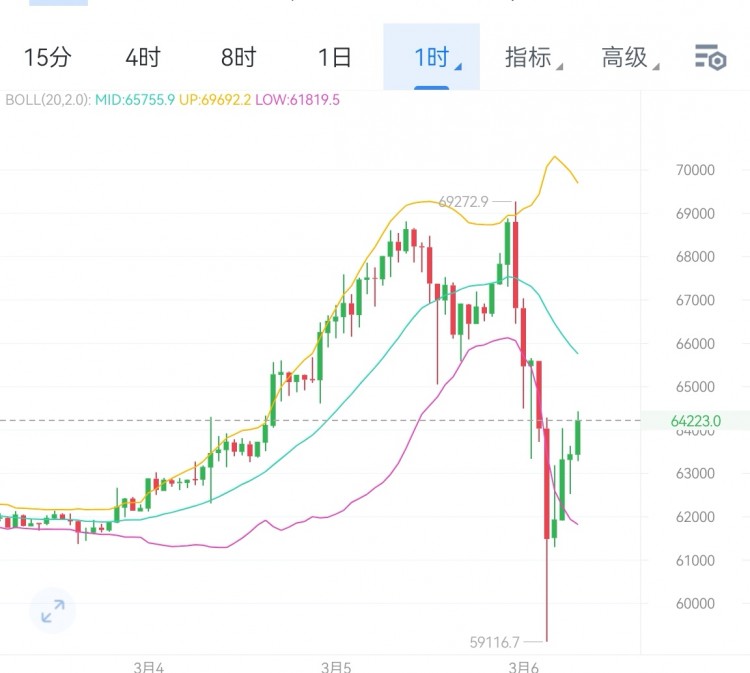This screenshot has height=673, width=750.
Task: Click the 3月5 date axis label
Action: 336,667
